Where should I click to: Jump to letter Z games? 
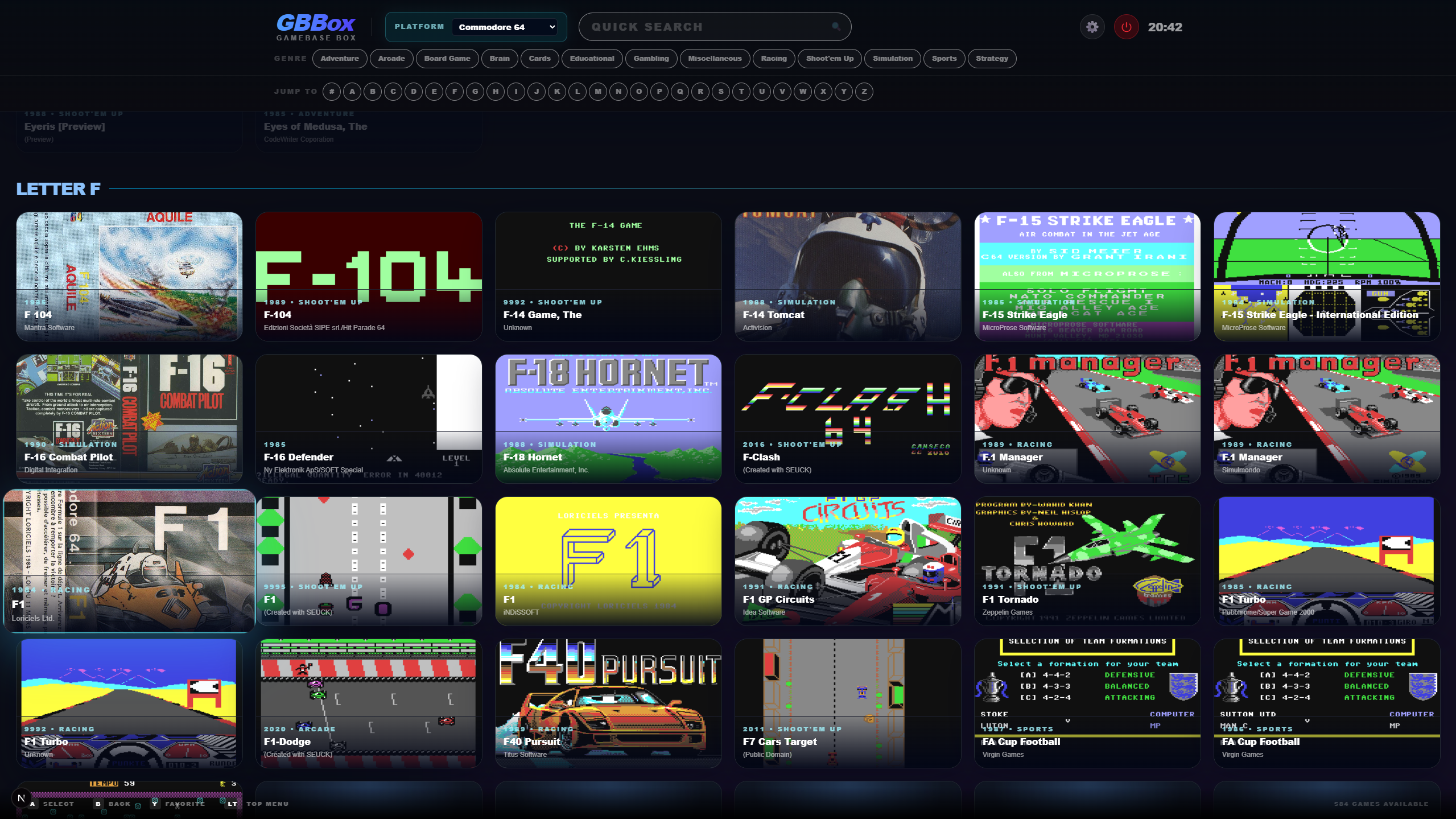(864, 92)
